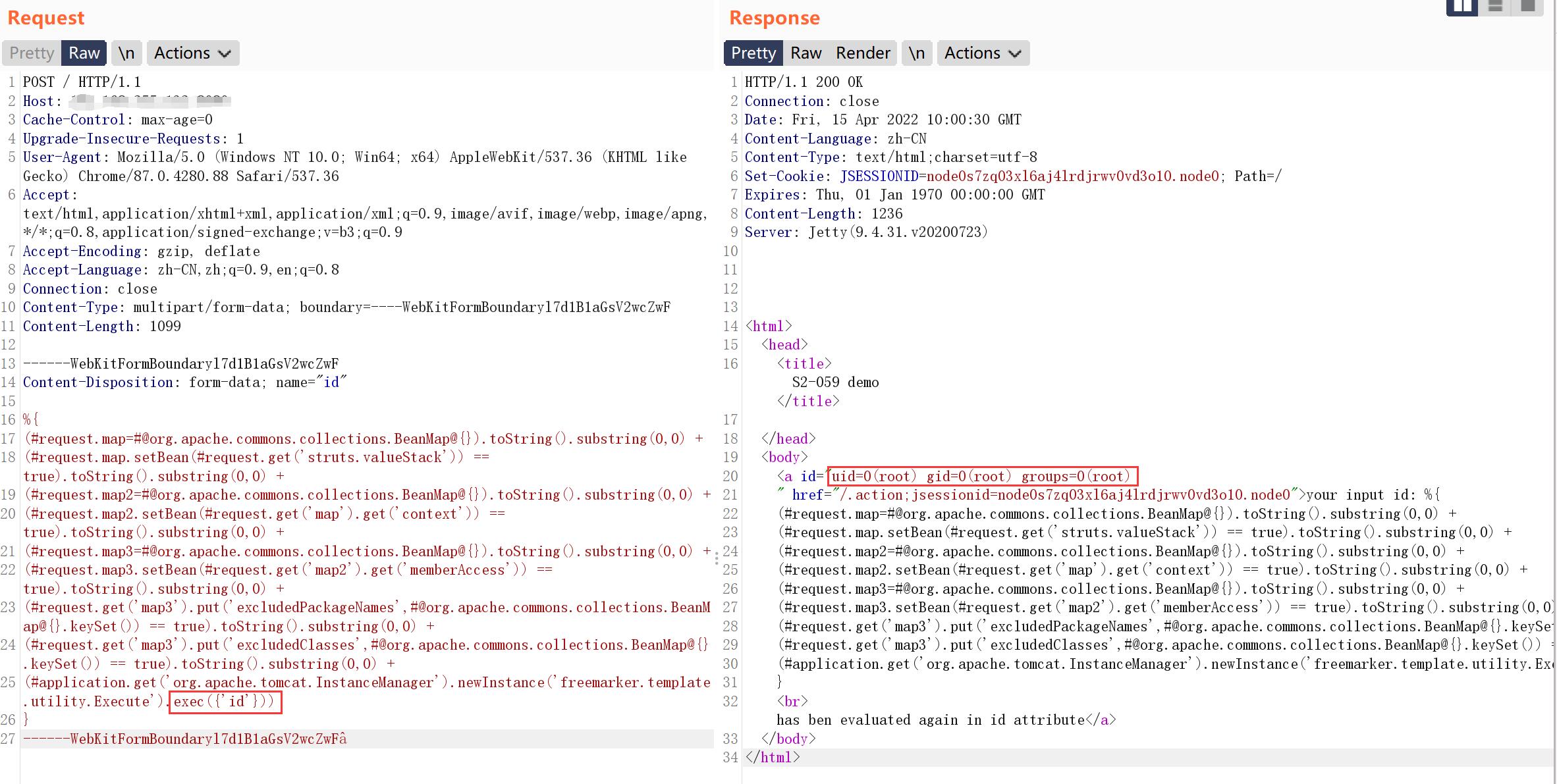Open the Response Render tab
Screen dimensions: 1557x784
coord(863,53)
